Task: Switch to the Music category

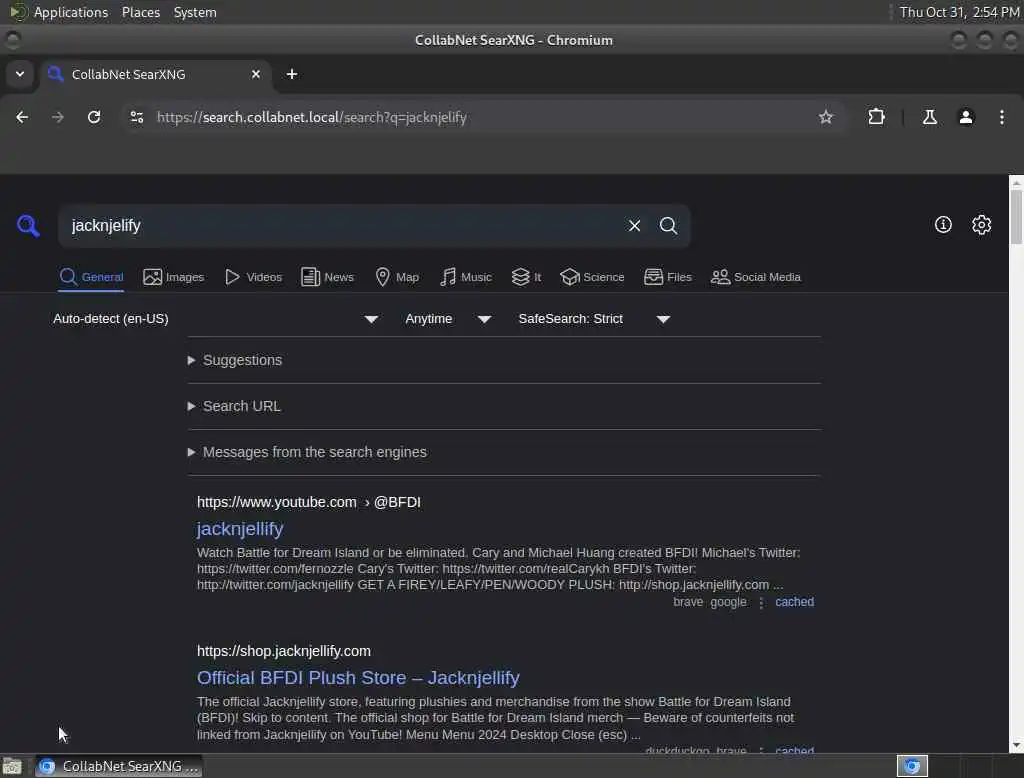Action: point(466,277)
